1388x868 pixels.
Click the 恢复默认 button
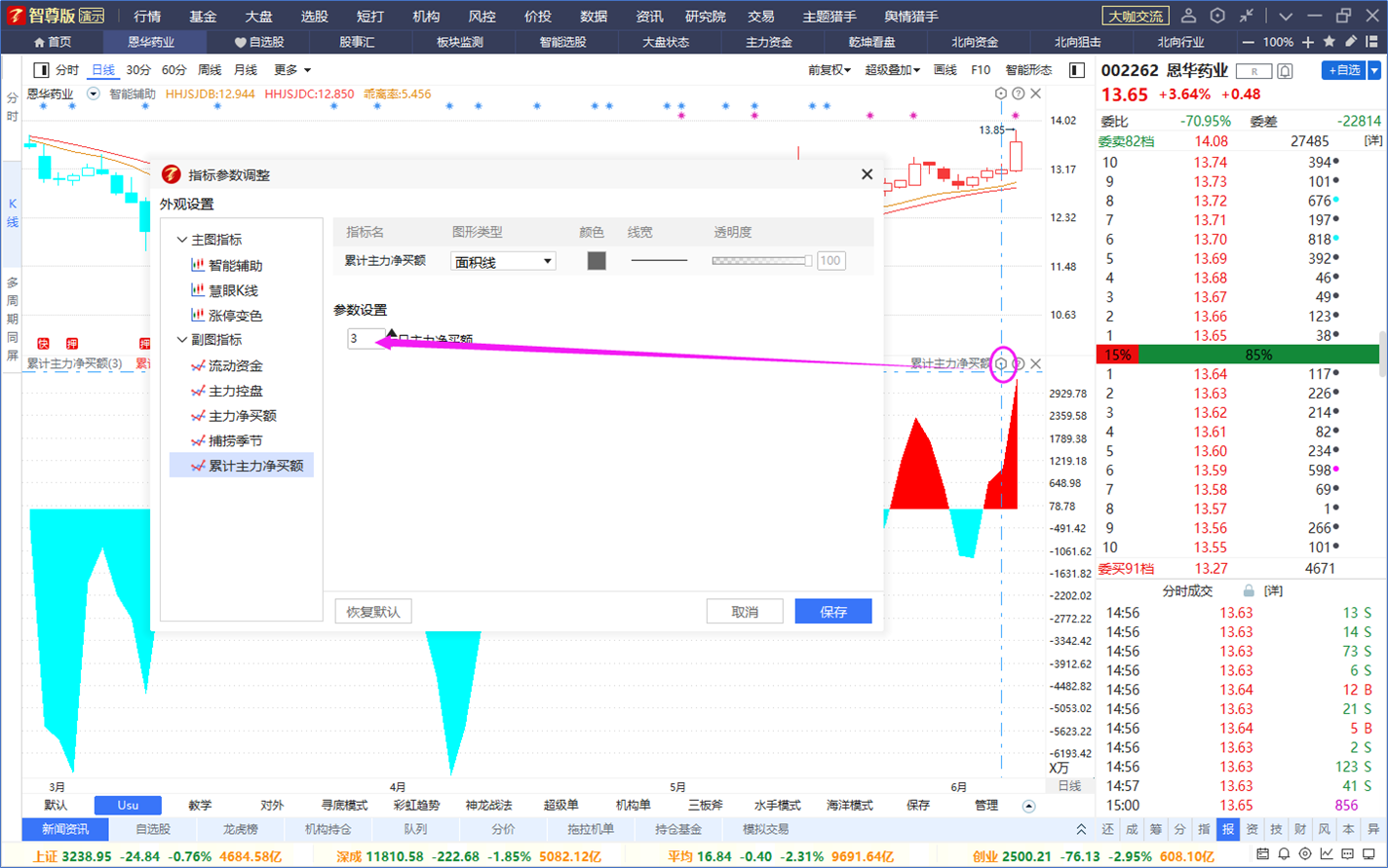(373, 612)
